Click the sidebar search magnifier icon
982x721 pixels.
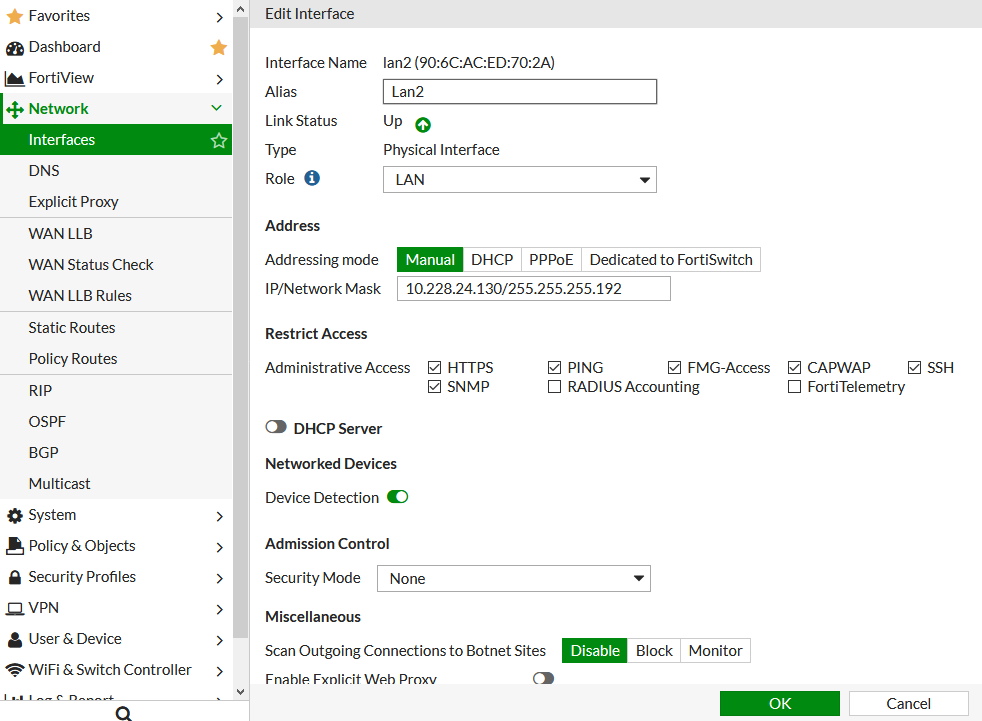123,713
